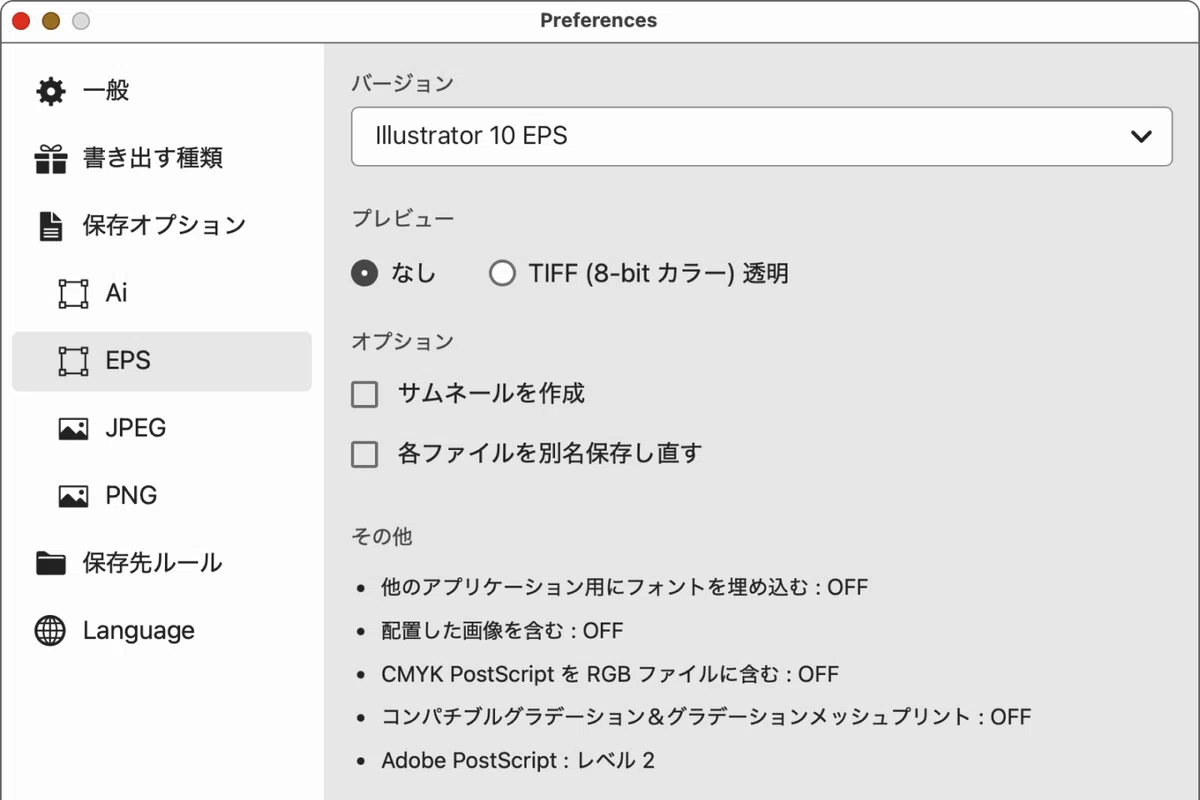Click the Adobe PostScript : レベル 2 line
The width and height of the screenshot is (1200, 800).
(x=518, y=761)
